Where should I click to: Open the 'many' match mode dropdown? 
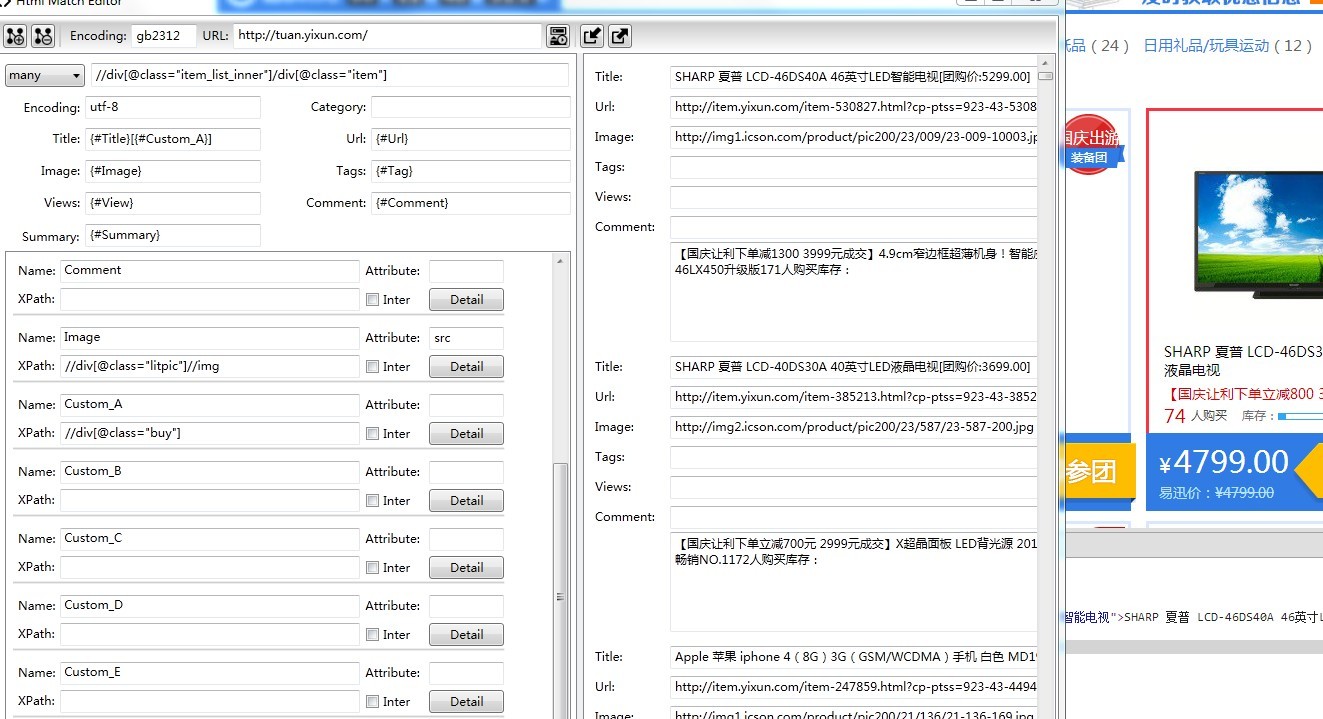[45, 75]
